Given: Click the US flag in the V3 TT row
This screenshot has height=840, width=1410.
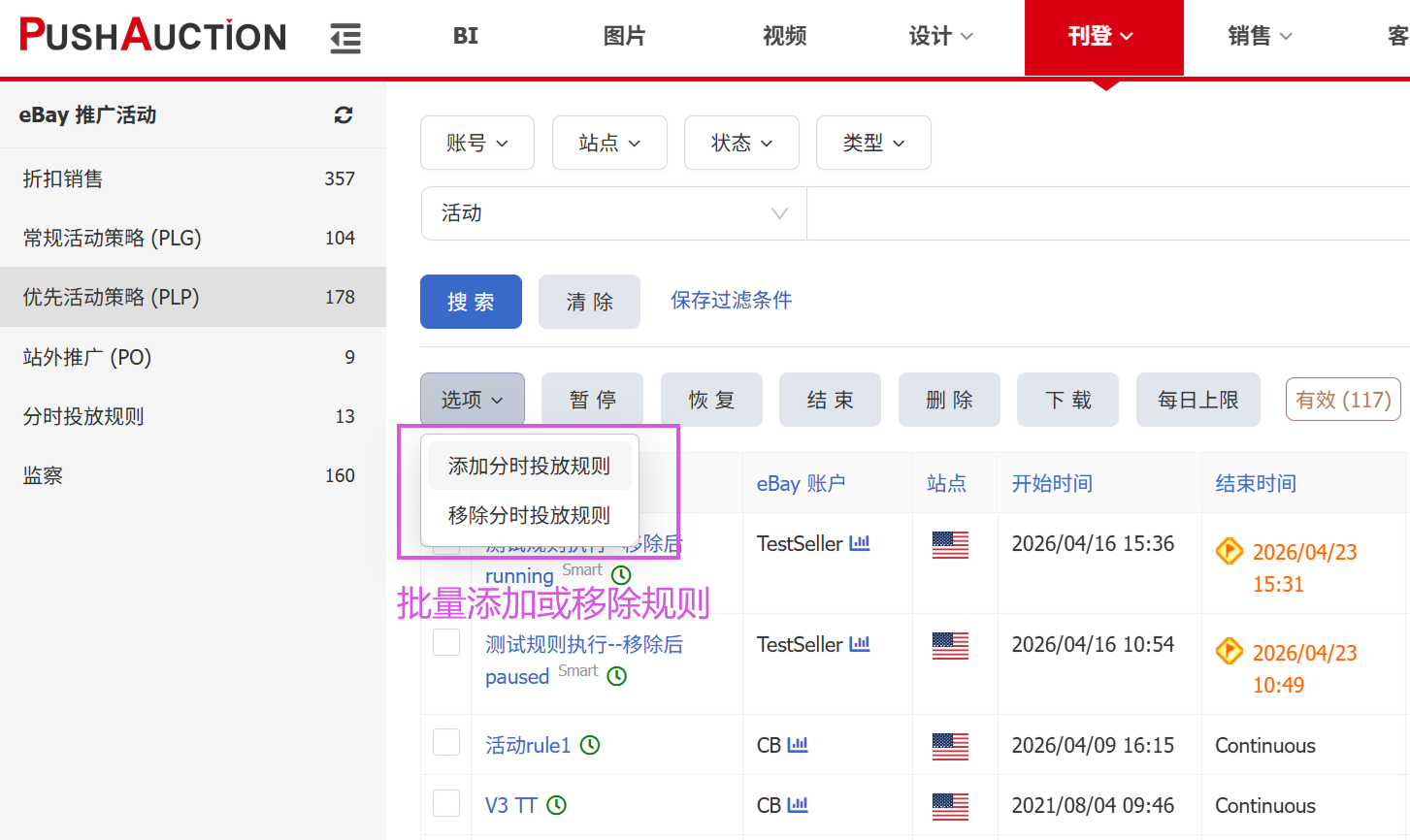Looking at the screenshot, I should point(950,805).
